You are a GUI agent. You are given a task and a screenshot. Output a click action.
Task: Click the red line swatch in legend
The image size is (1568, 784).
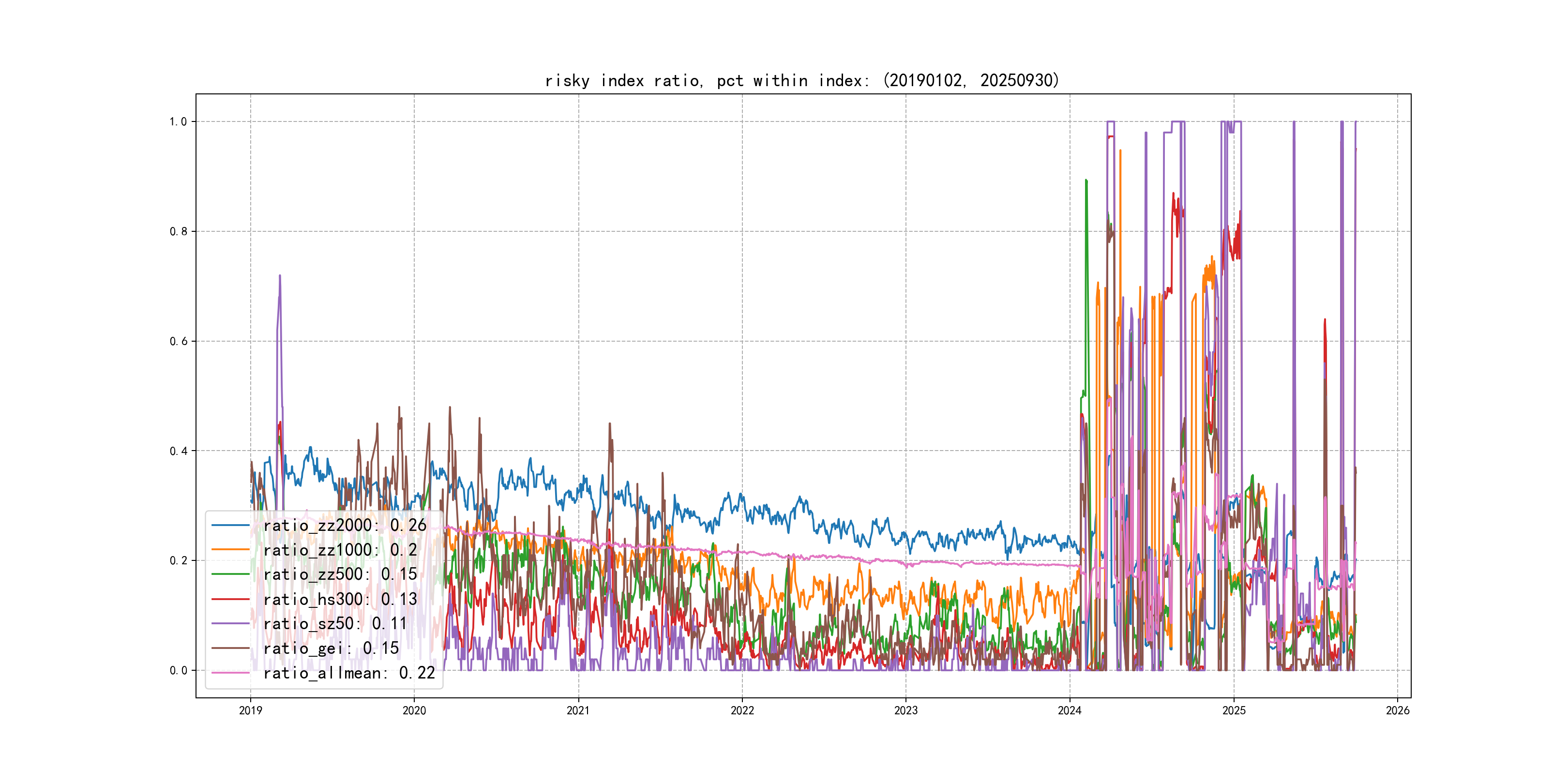[x=231, y=600]
